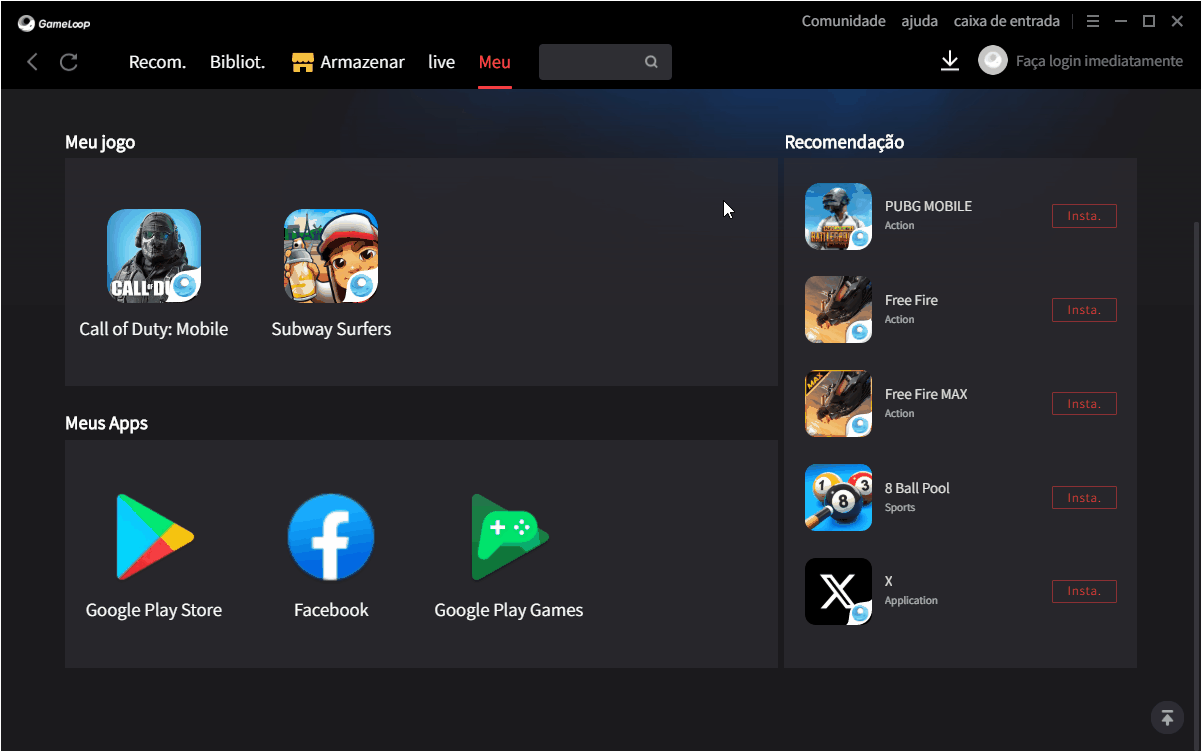1202x752 pixels.
Task: Open the Google Play Store app
Action: click(154, 537)
